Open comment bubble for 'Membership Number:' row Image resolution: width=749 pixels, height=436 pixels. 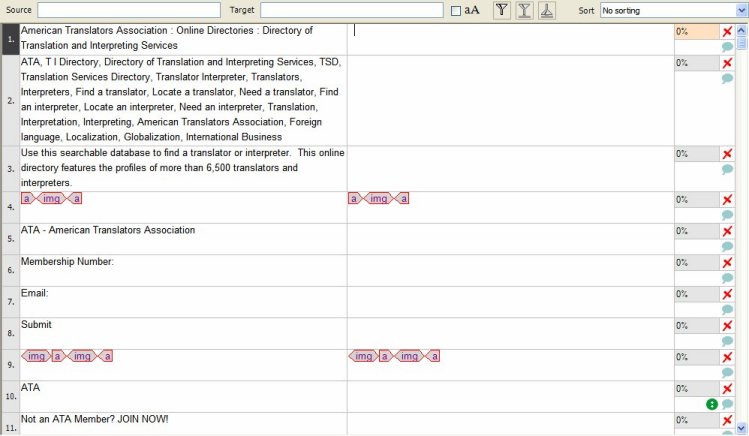click(727, 278)
